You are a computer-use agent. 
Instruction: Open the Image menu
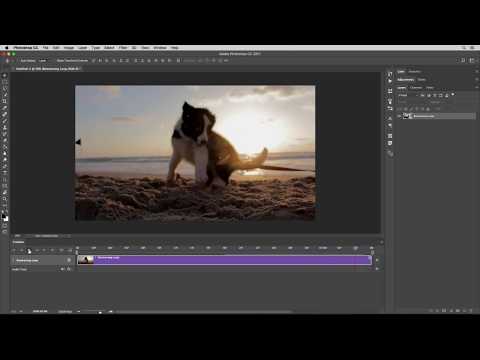pyautogui.click(x=69, y=48)
